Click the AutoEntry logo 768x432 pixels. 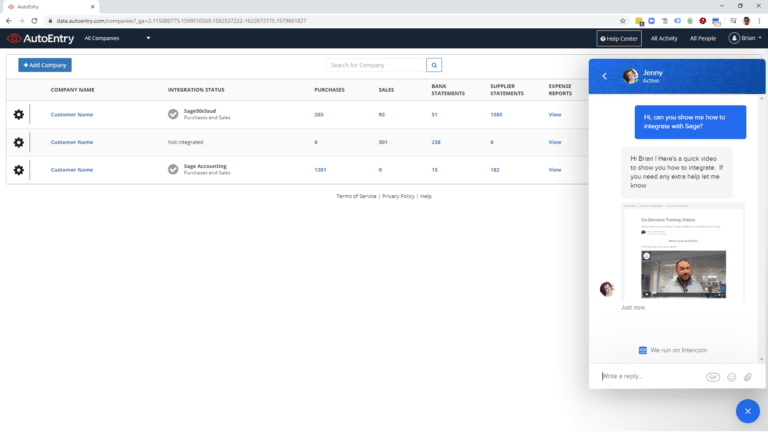39,39
